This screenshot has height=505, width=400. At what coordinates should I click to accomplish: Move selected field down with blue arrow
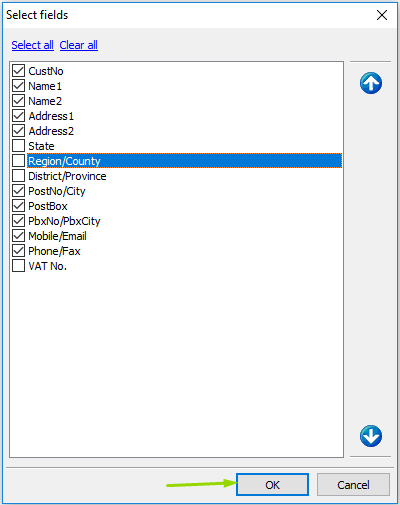point(371,436)
